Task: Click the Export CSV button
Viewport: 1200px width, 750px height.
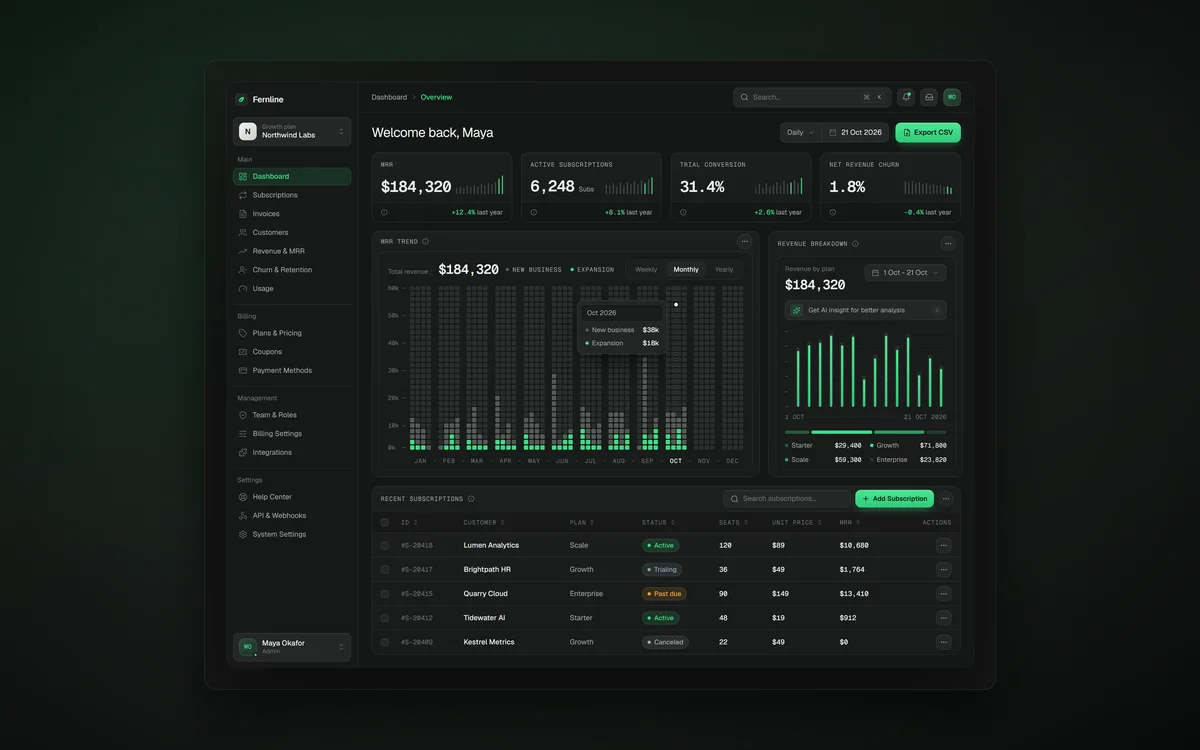Action: point(928,132)
